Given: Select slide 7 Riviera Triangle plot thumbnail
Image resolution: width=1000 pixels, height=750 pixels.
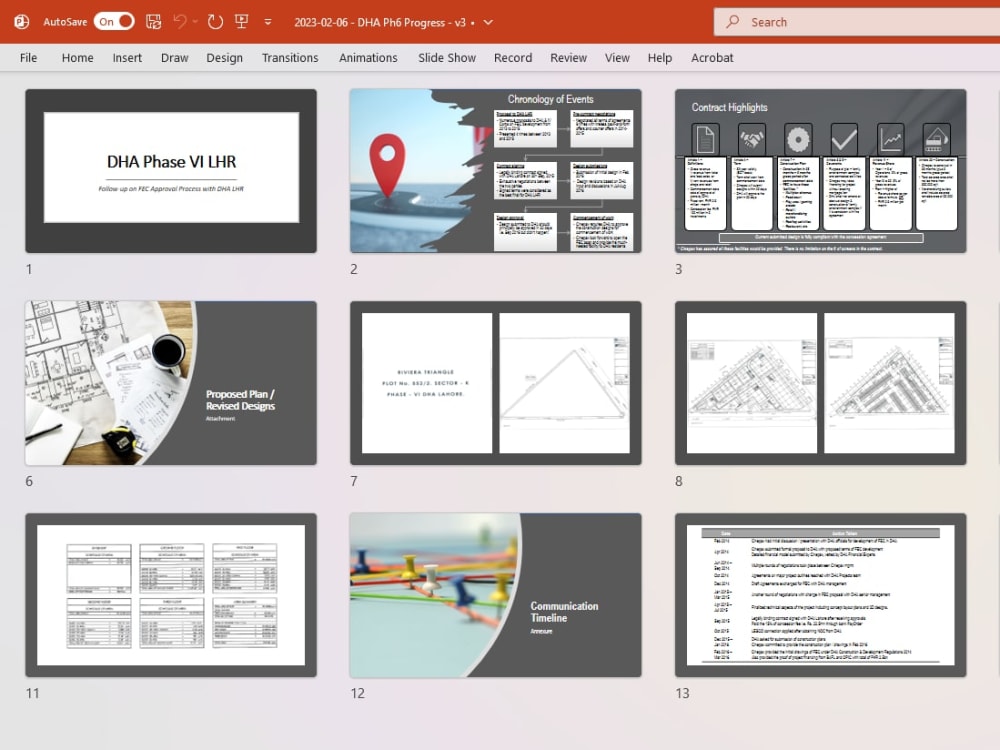Looking at the screenshot, I should 496,383.
